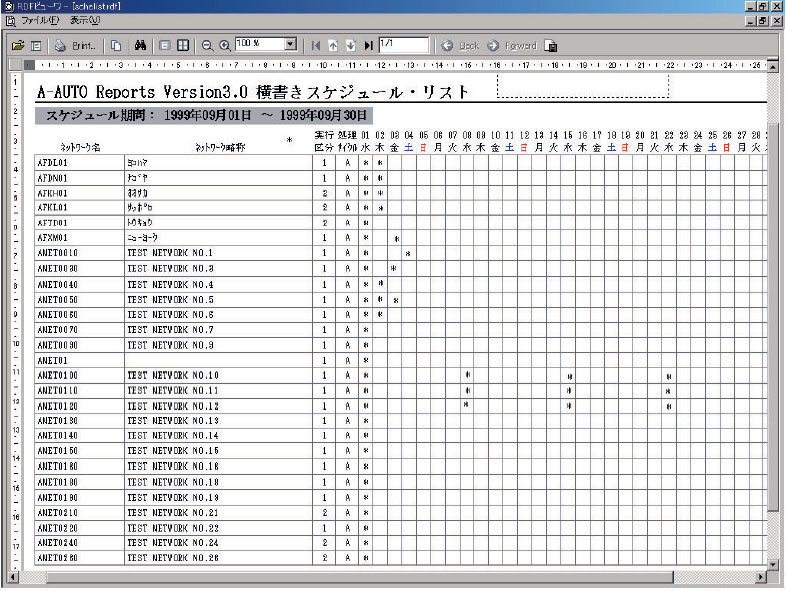Viewport: 786px width, 591px height.
Task: Click the 1/1 page number field
Action: 404,44
